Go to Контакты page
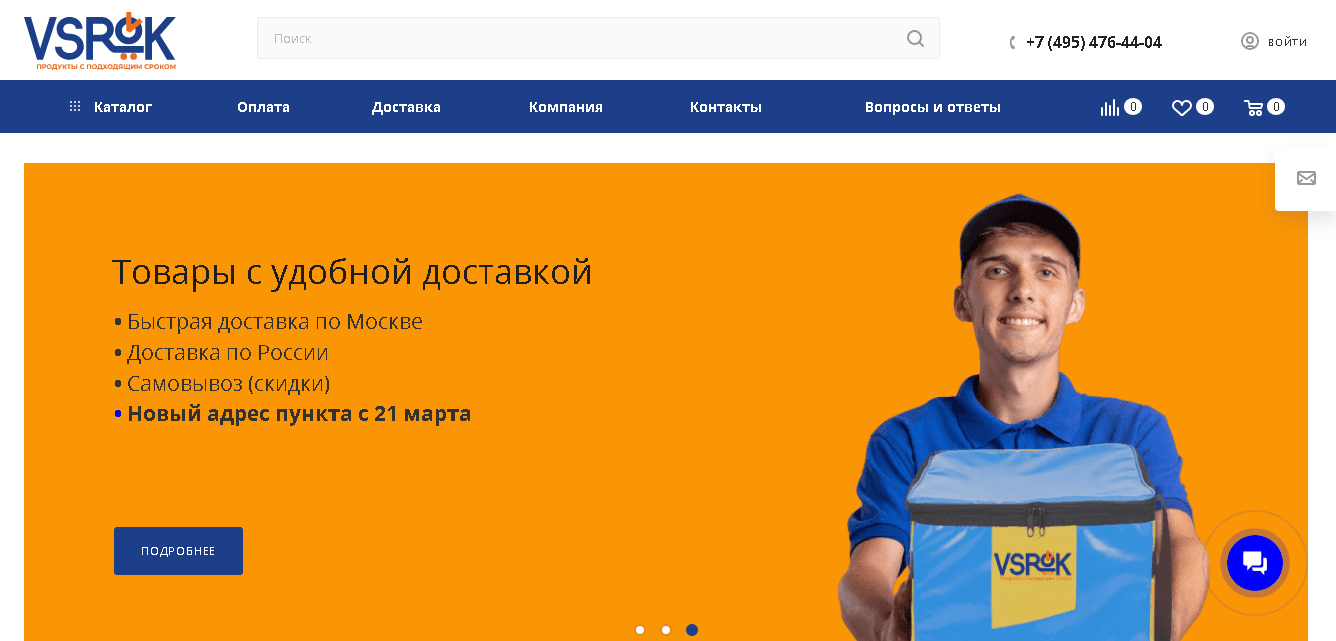1336x641 pixels. pos(726,107)
